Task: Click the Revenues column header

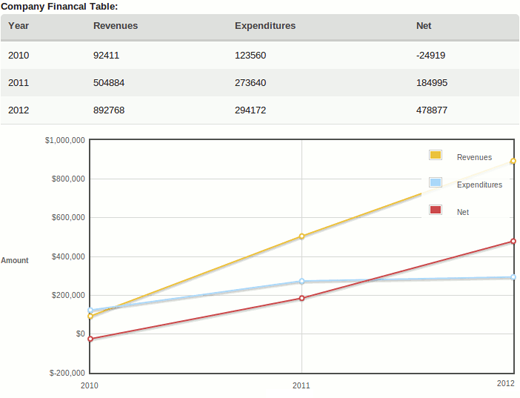Action: click(x=115, y=26)
